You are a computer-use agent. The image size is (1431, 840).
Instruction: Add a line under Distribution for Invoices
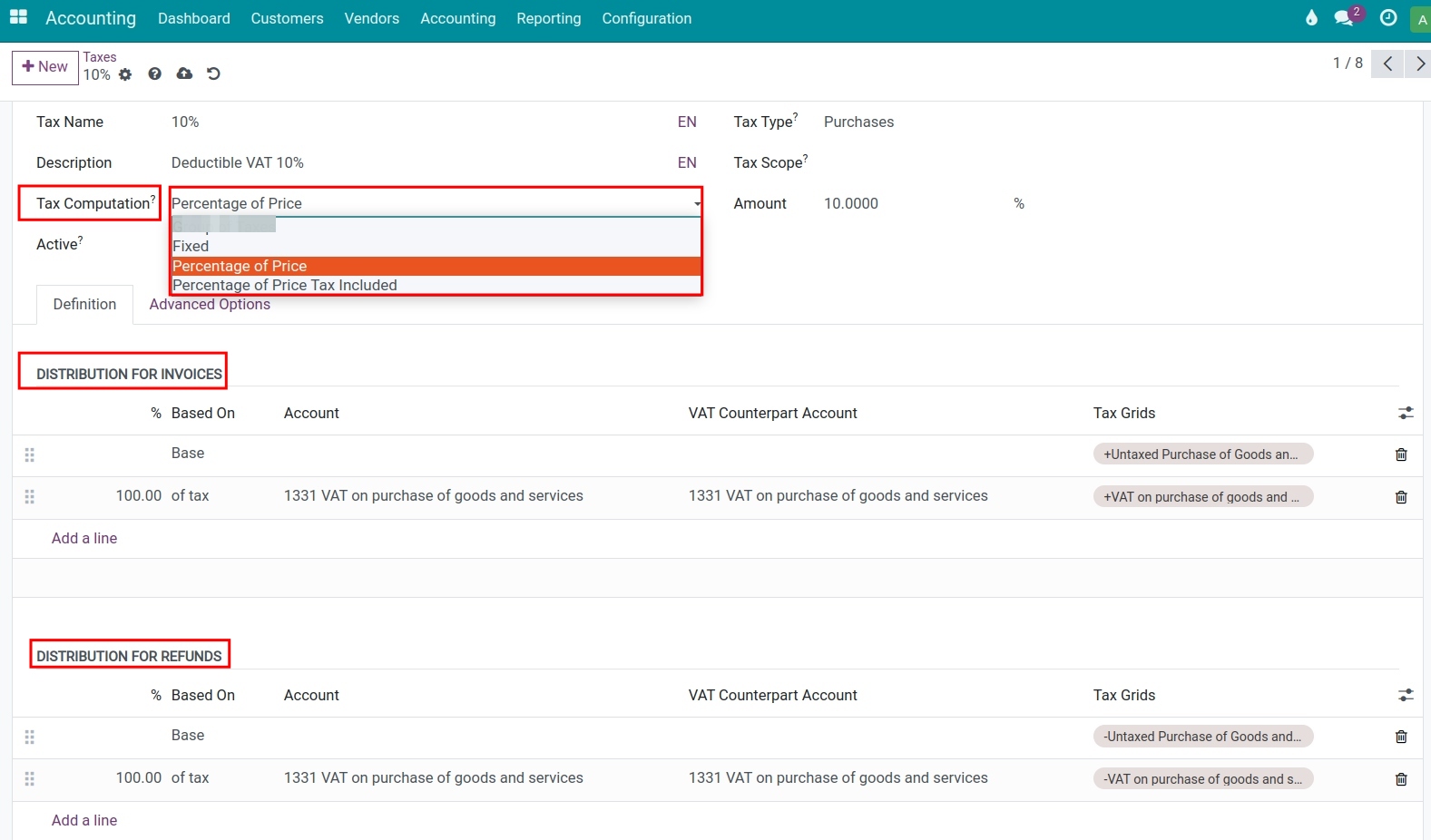(84, 538)
